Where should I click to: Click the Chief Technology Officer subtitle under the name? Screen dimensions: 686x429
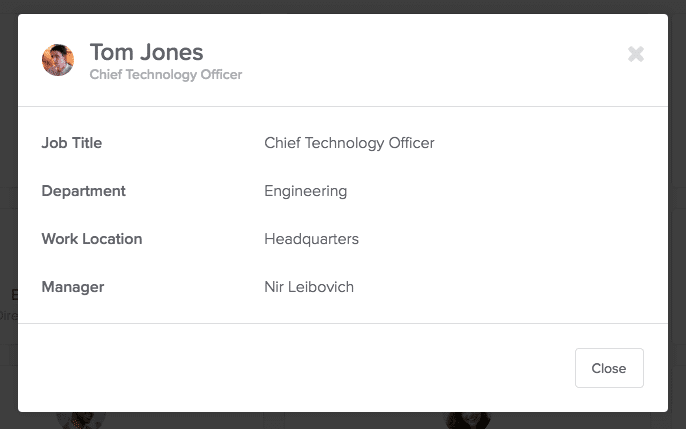click(166, 74)
